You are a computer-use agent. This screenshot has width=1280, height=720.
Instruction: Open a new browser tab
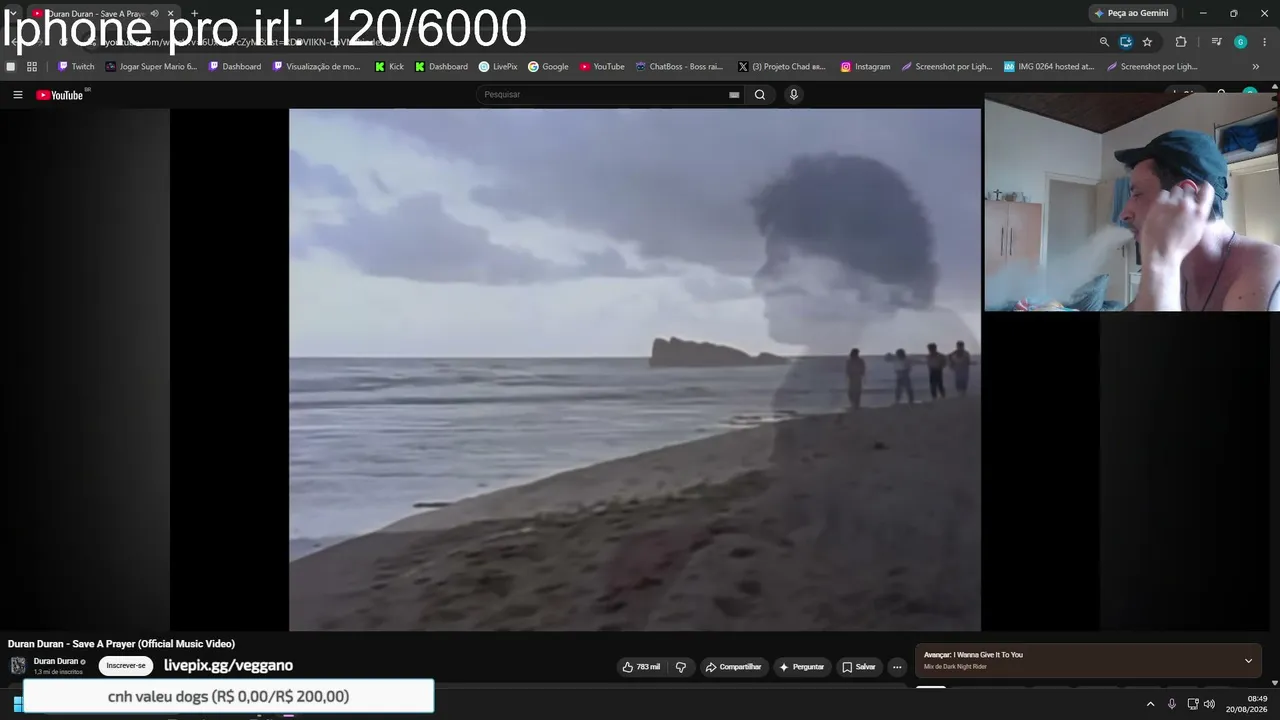coord(194,13)
